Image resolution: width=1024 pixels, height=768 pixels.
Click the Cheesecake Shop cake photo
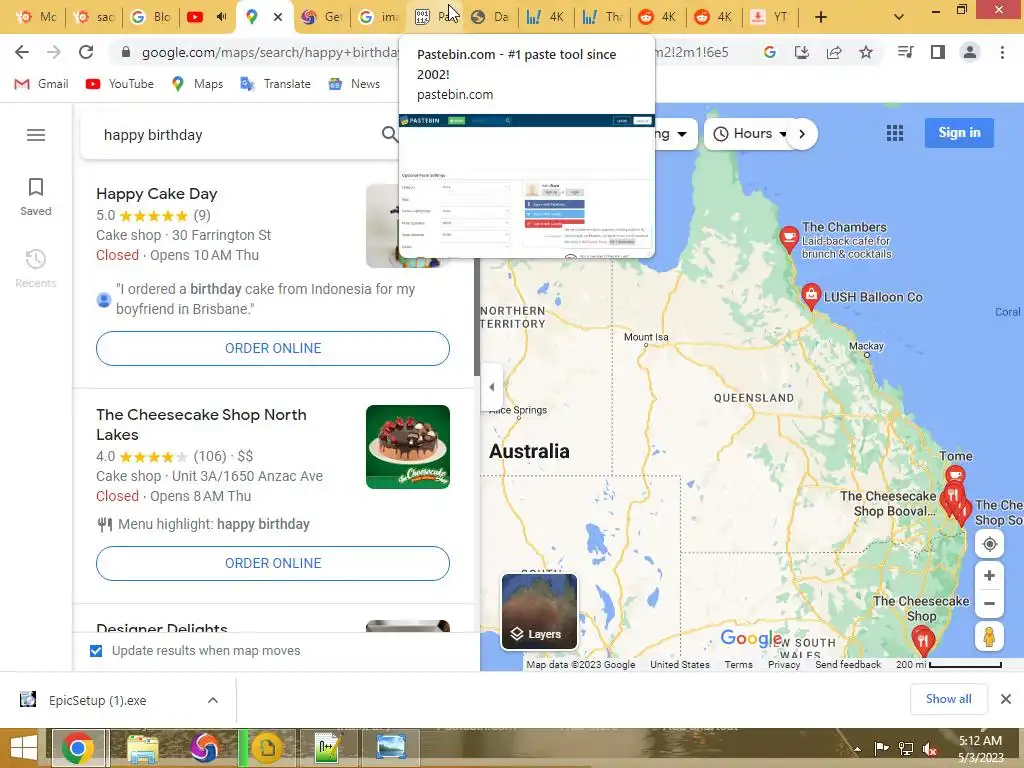(408, 447)
